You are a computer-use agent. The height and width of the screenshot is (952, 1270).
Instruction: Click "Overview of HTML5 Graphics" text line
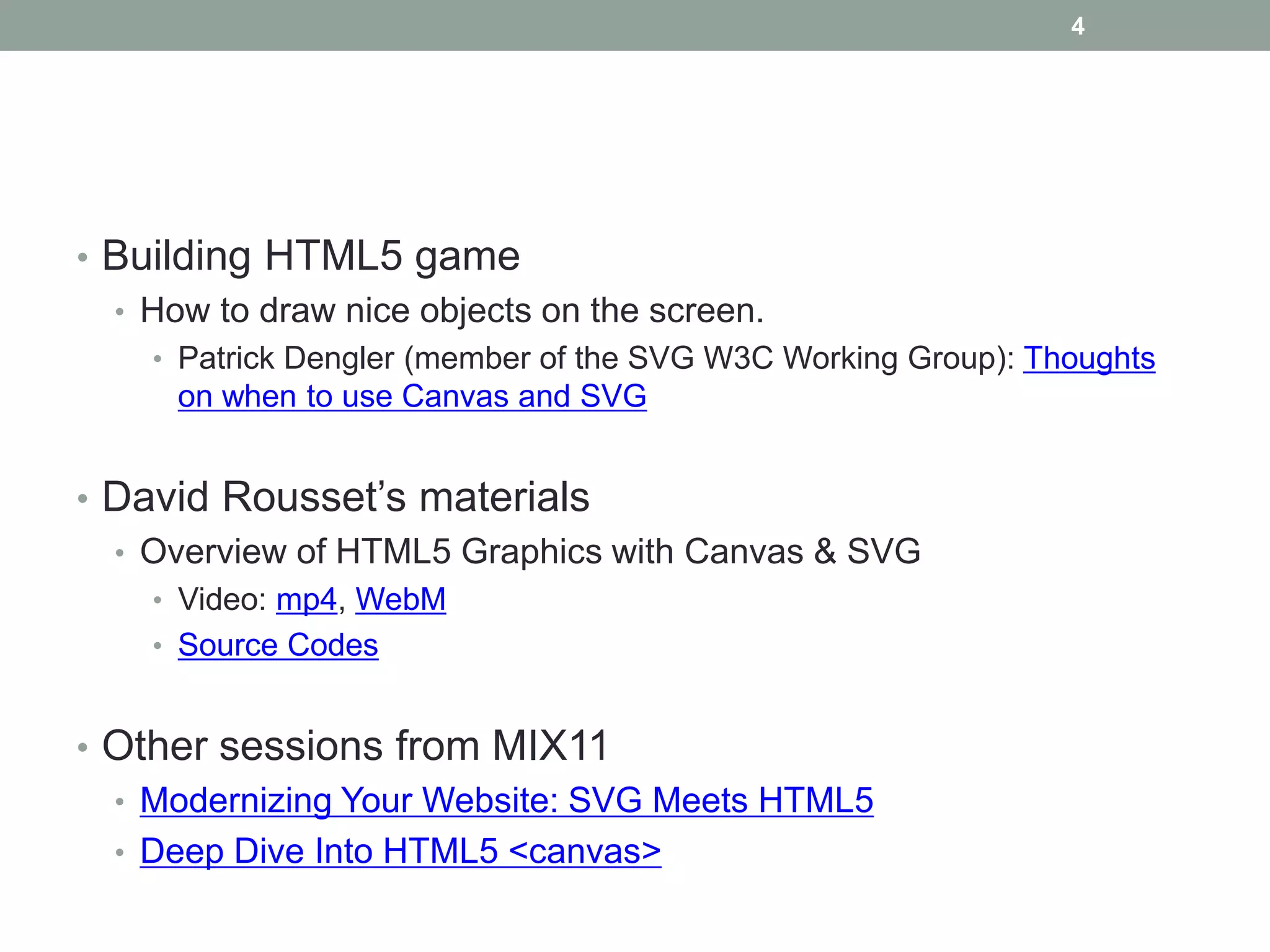[530, 552]
